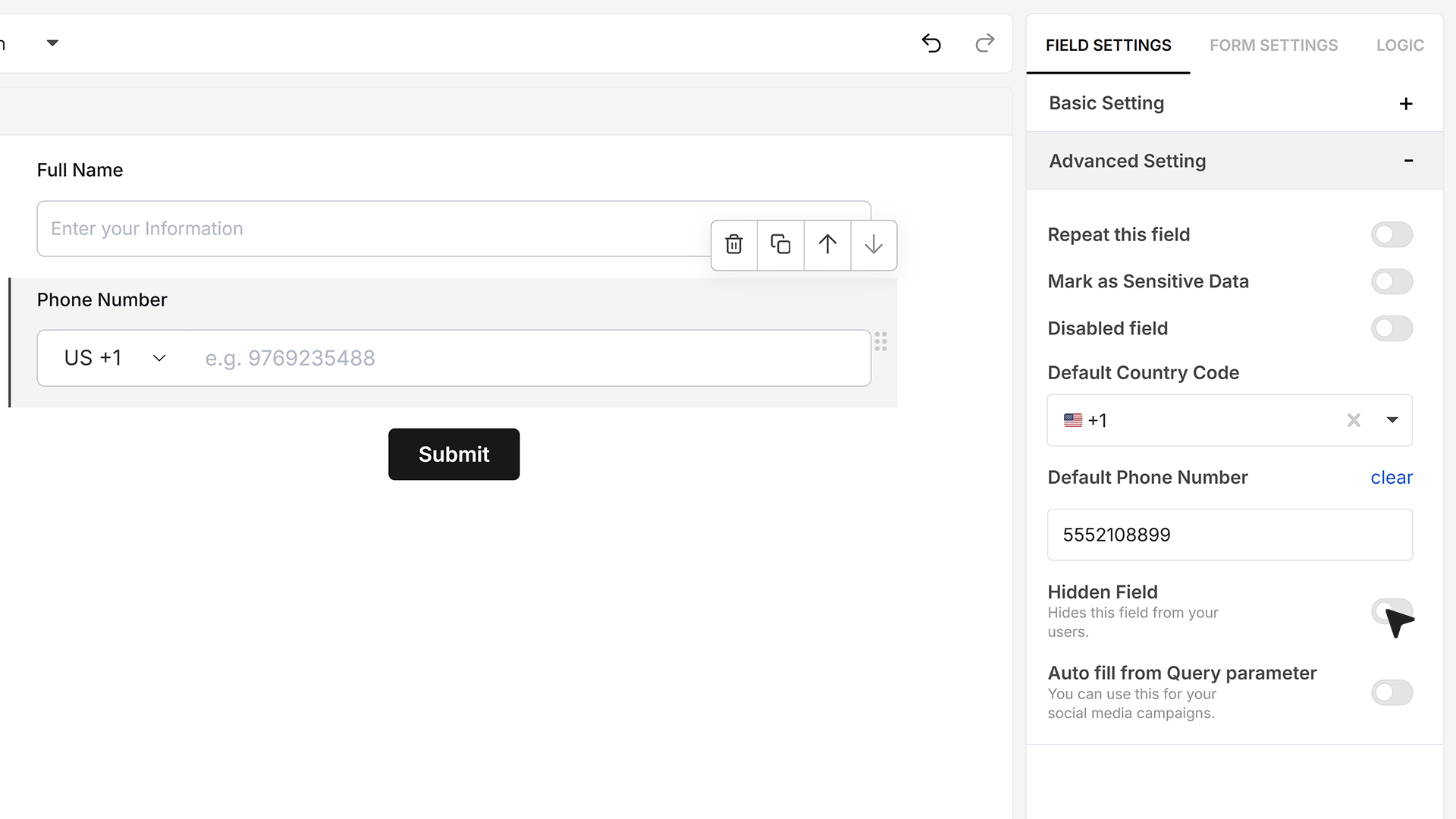Image resolution: width=1456 pixels, height=819 pixels.
Task: Clear the Default Country Code selection
Action: 1354,420
